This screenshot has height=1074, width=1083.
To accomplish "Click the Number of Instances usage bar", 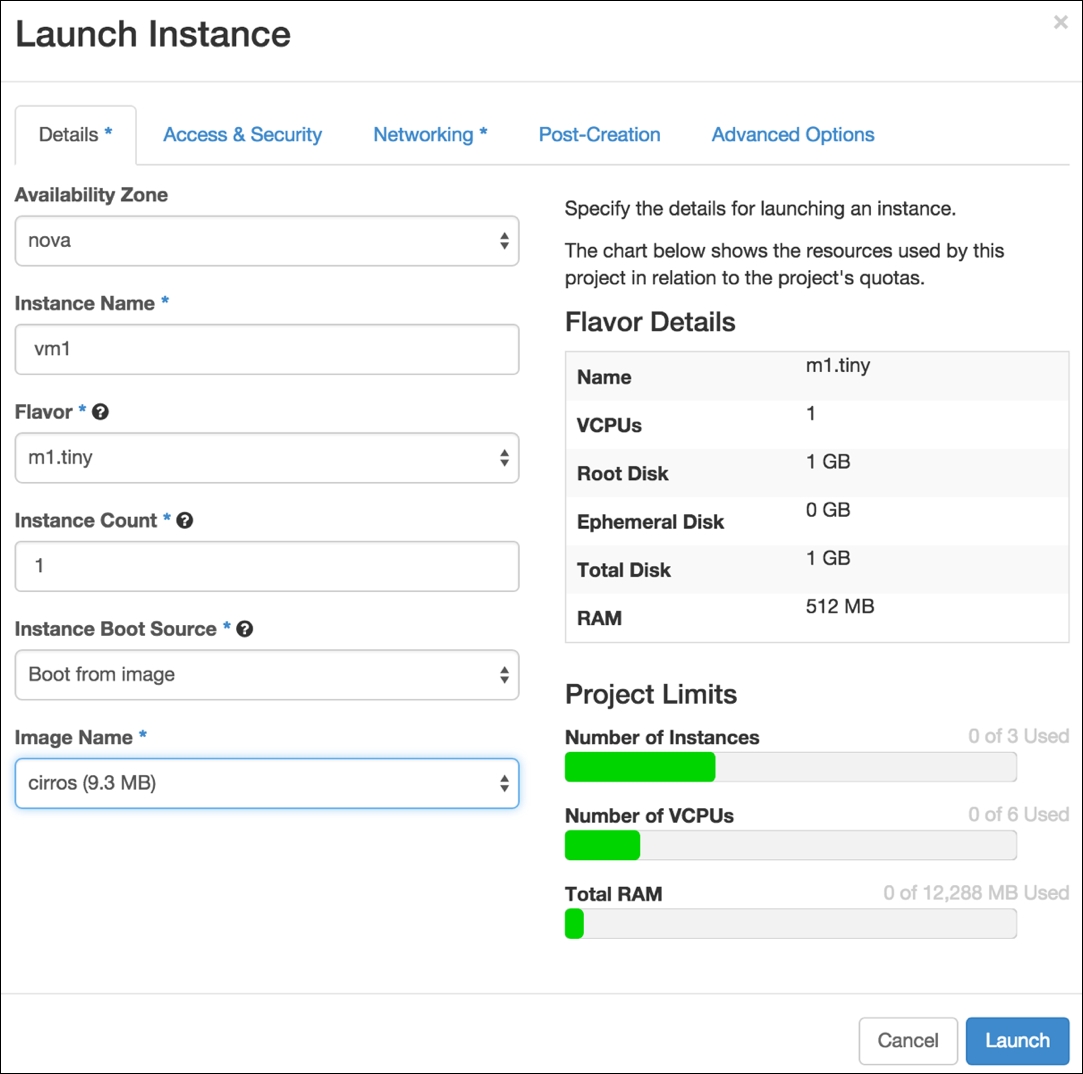I will [791, 767].
